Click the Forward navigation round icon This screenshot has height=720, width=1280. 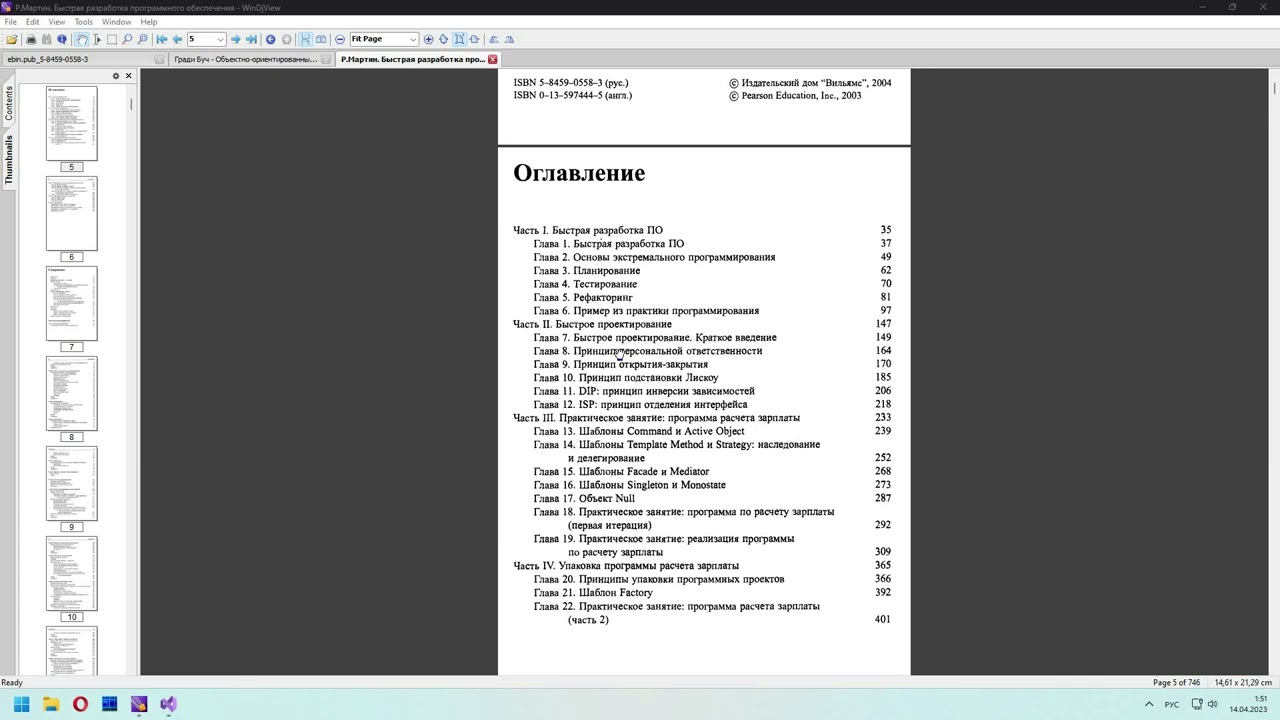286,39
